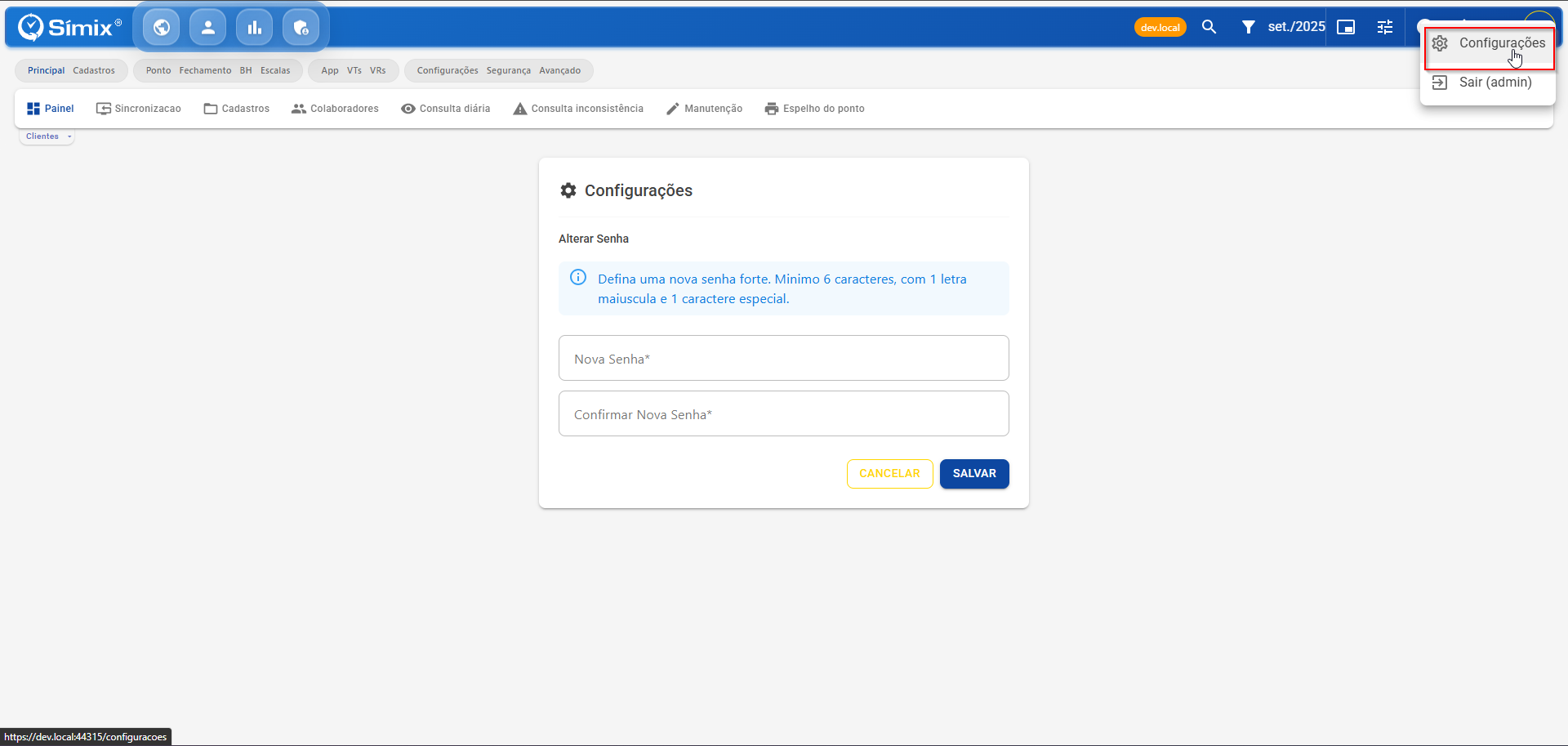The height and width of the screenshot is (746, 1568).
Task: Click the gear icon beside Configurações heading
Action: [x=568, y=190]
